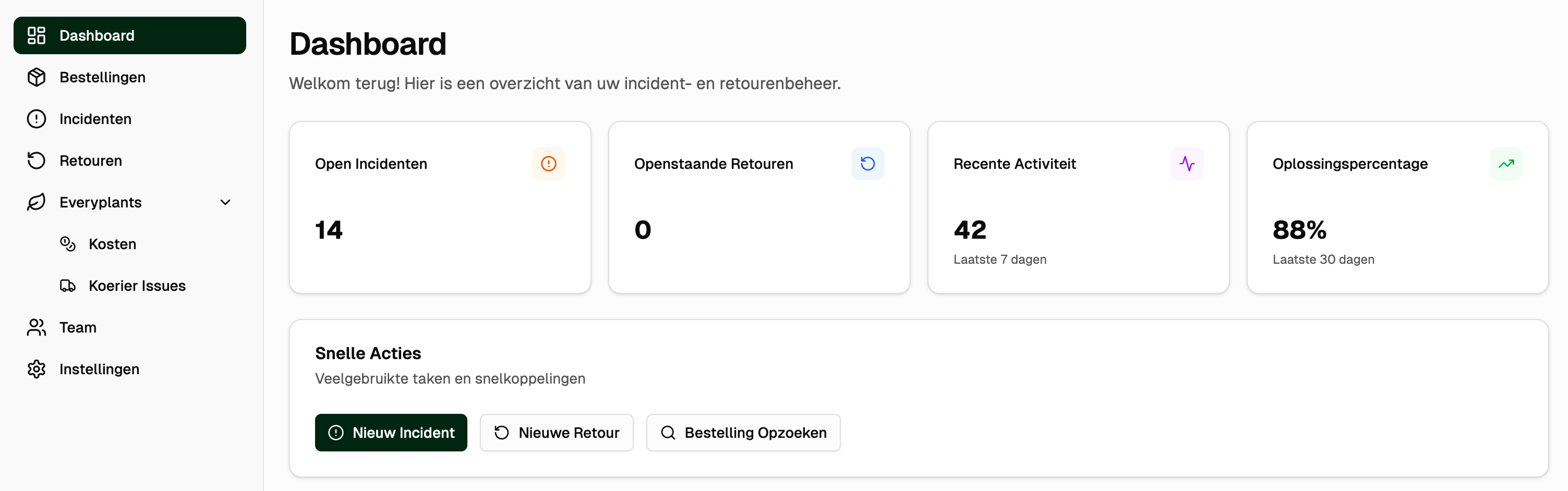The image size is (1568, 491).
Task: Select the Dashboard grid icon in sidebar
Action: pos(36,35)
